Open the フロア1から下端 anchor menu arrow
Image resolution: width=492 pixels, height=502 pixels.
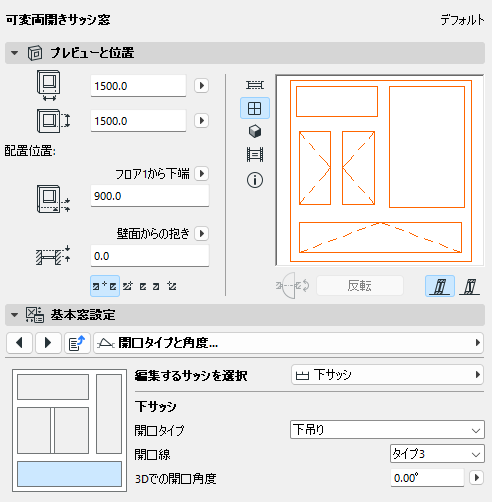coord(201,174)
